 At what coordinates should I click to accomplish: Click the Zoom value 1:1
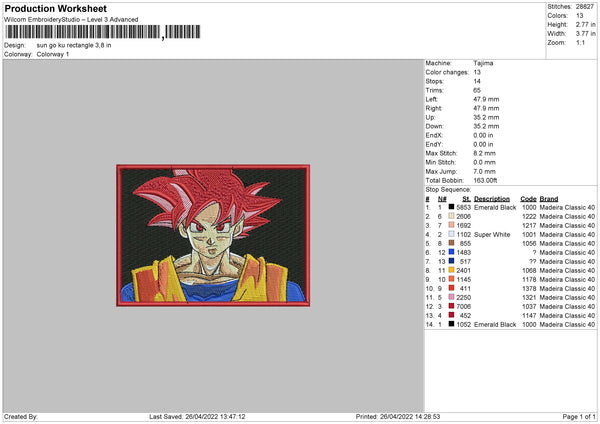click(x=580, y=42)
